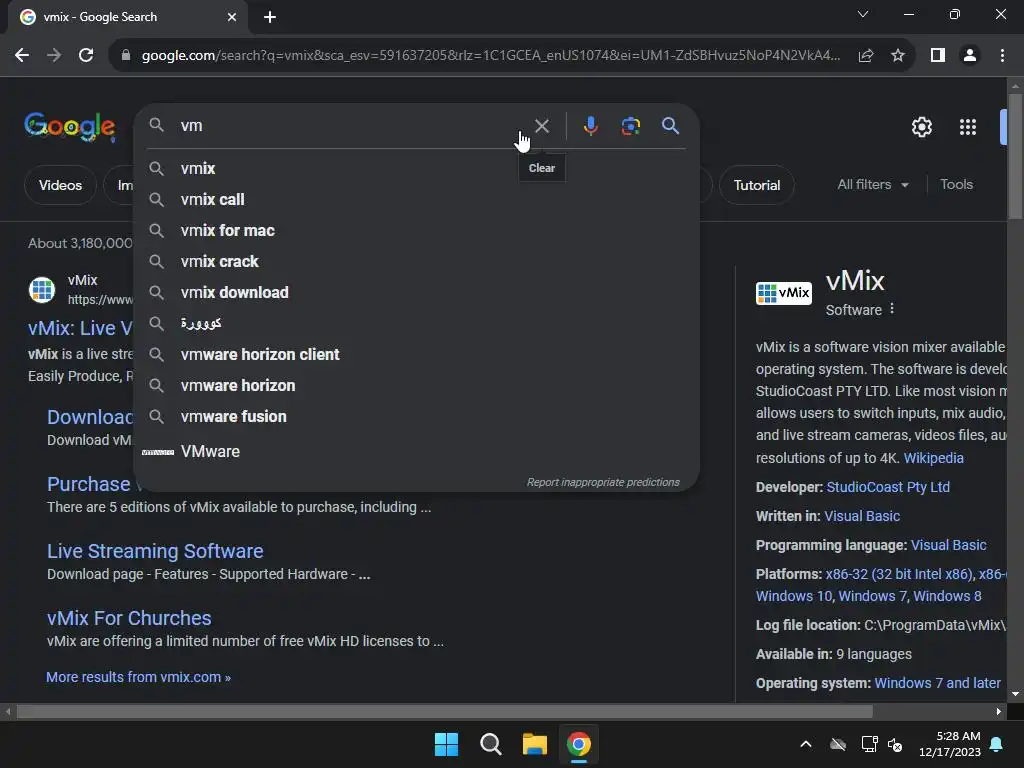Open the tab search chevron
Screen dimensions: 1024x768
[863, 14]
